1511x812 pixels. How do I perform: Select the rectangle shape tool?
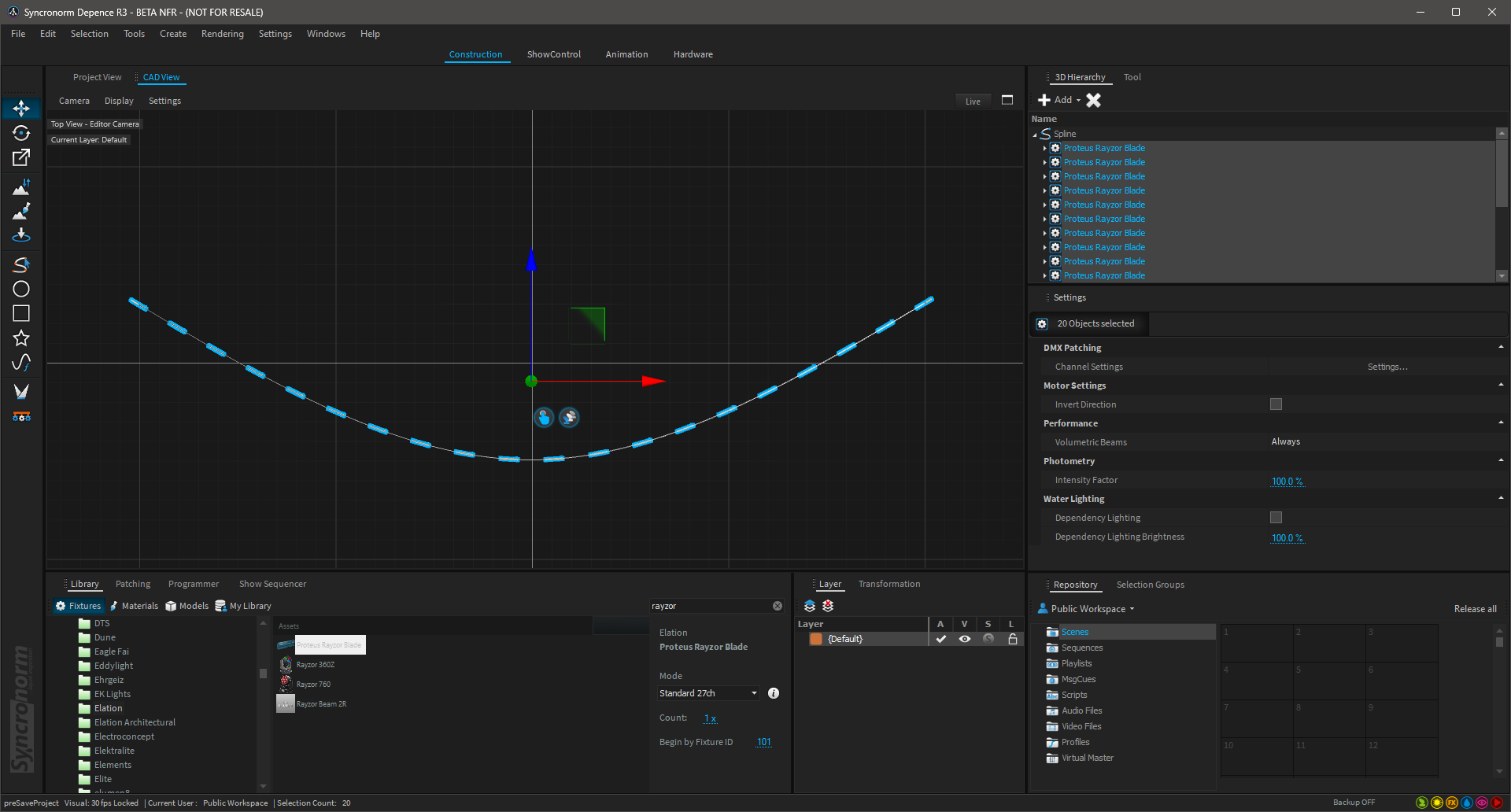point(21,313)
